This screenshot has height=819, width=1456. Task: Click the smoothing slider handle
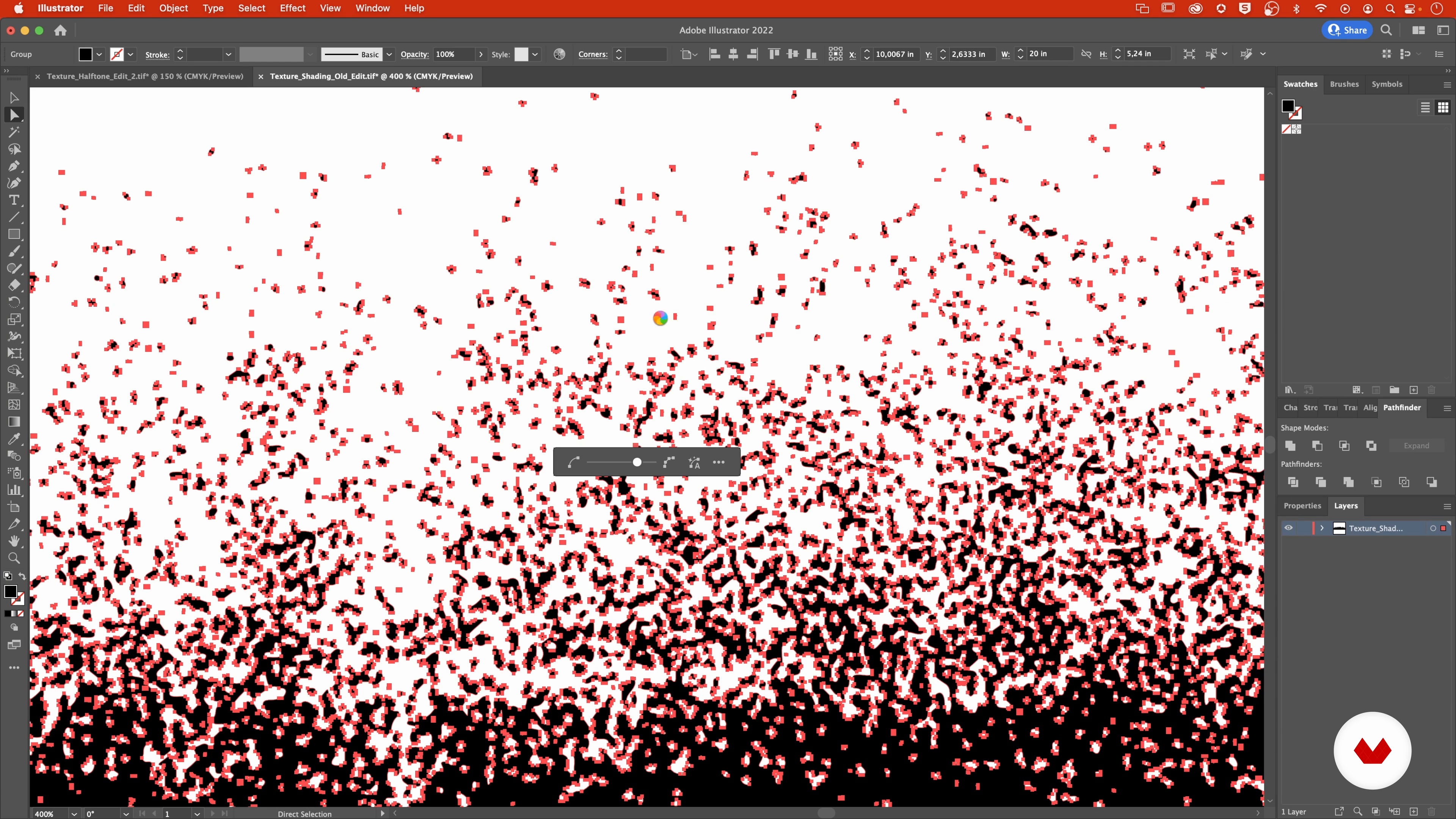coord(637,462)
